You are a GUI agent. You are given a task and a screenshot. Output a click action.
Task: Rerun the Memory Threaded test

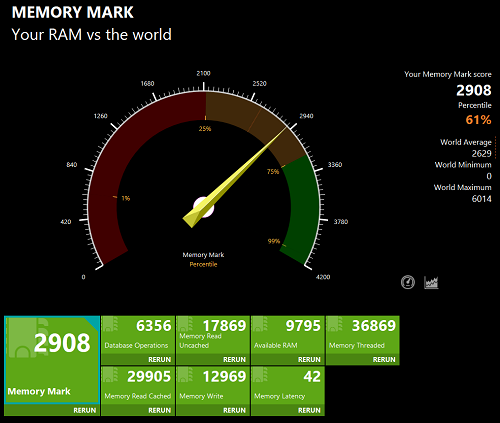pyautogui.click(x=384, y=360)
